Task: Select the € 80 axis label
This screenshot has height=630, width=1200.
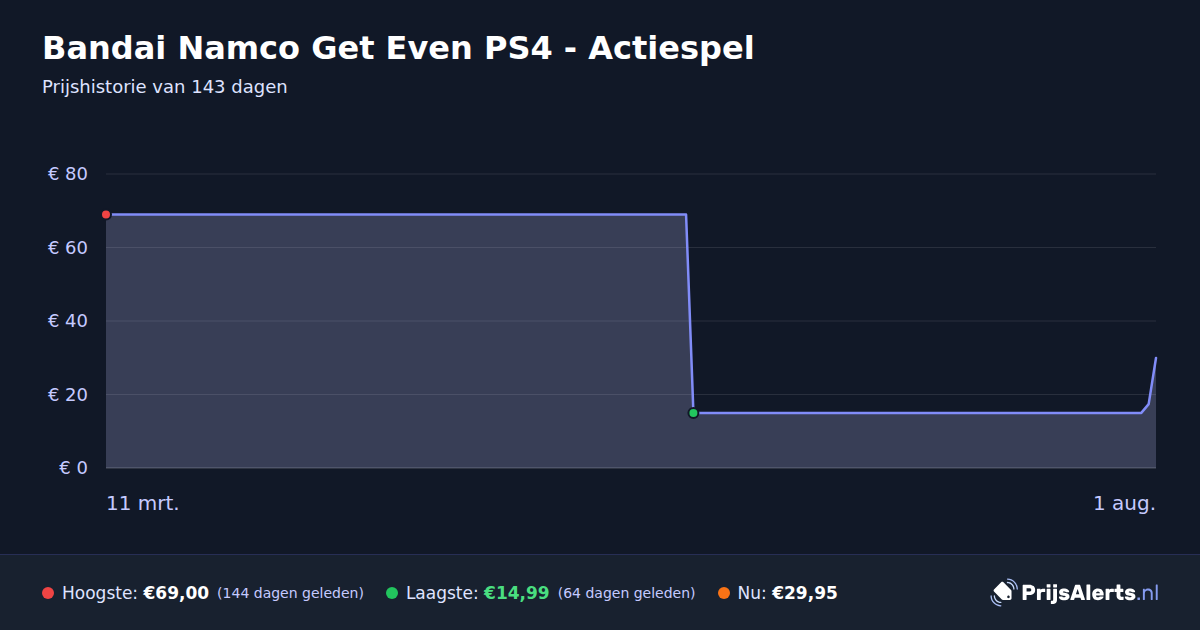Action: pyautogui.click(x=68, y=174)
